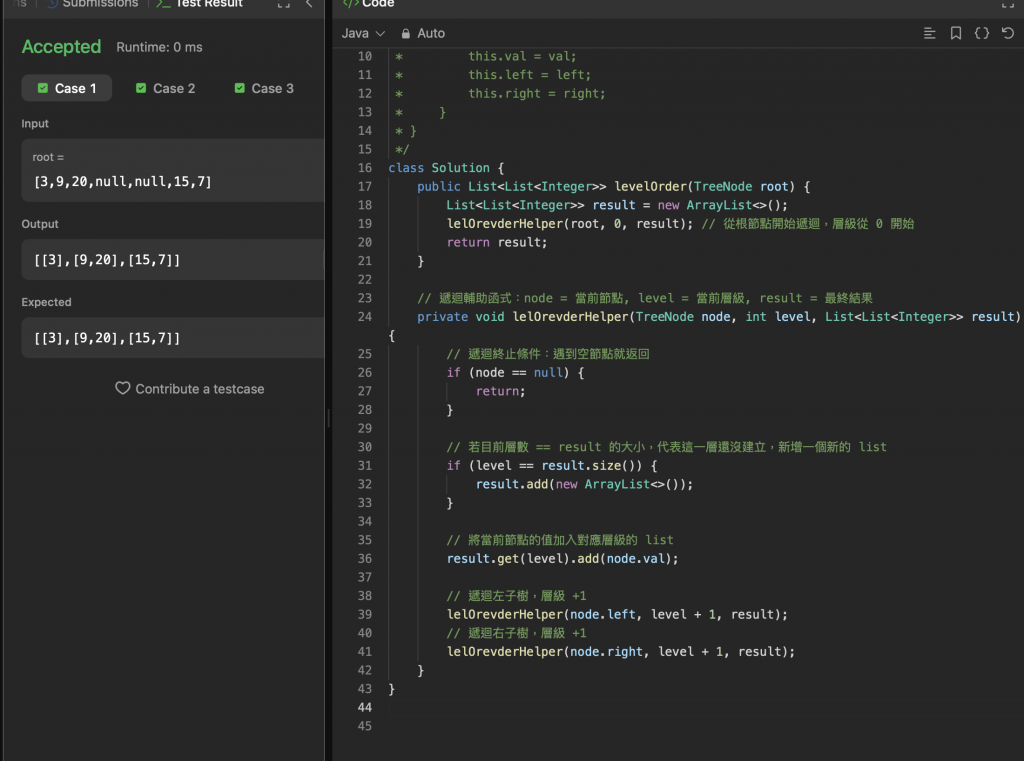The height and width of the screenshot is (761, 1024).
Task: Click on 'result.add(new ArrayList<>());' line
Action: 584,484
